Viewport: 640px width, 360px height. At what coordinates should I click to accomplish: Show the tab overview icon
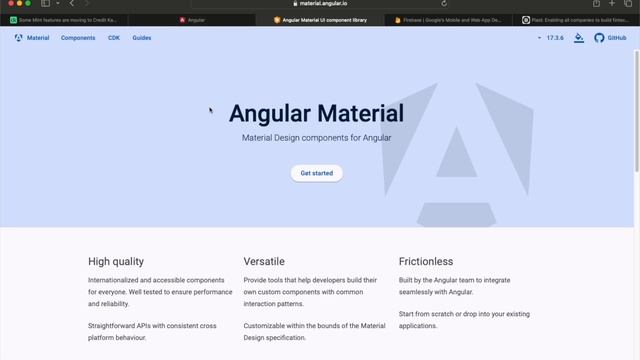[628, 3]
